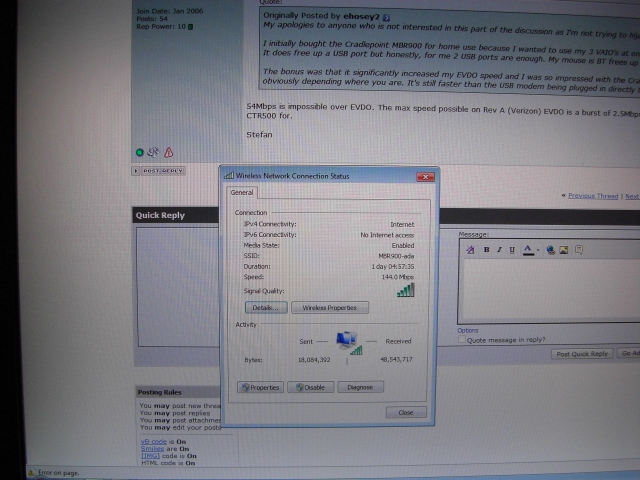
Task: Click the Post Reply button
Action: coord(163,171)
